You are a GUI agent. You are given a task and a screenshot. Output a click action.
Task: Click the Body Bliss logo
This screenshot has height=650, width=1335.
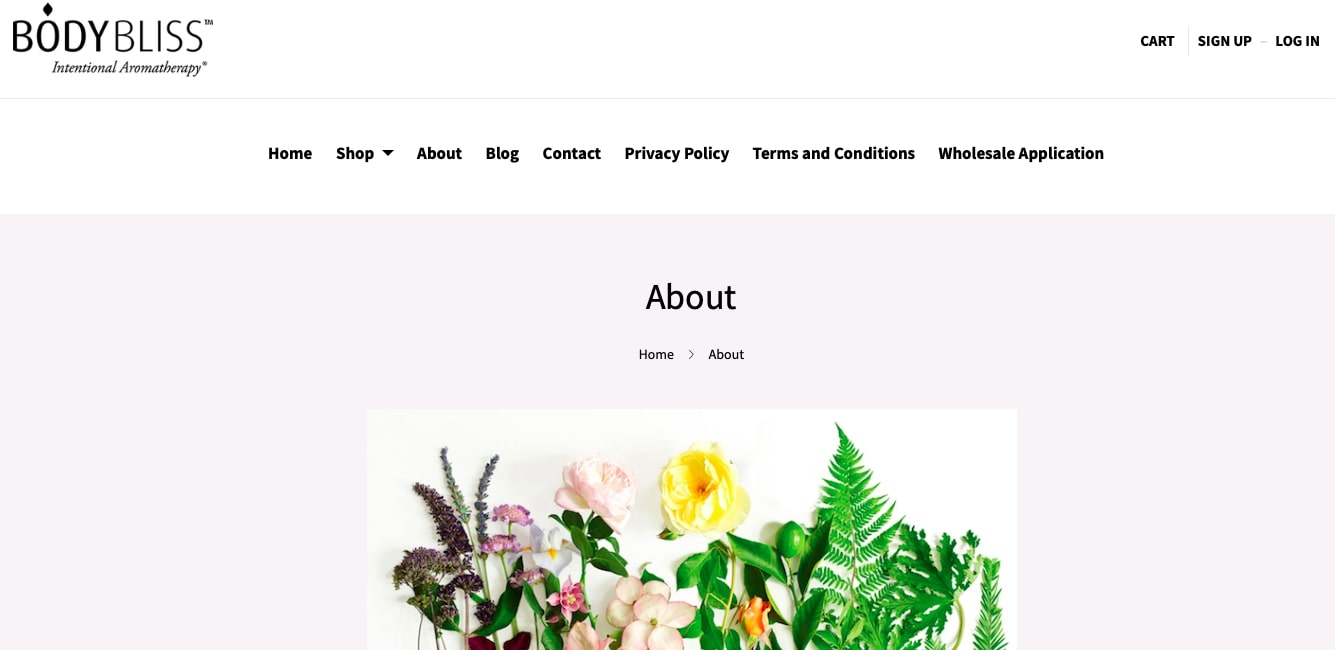(x=112, y=40)
